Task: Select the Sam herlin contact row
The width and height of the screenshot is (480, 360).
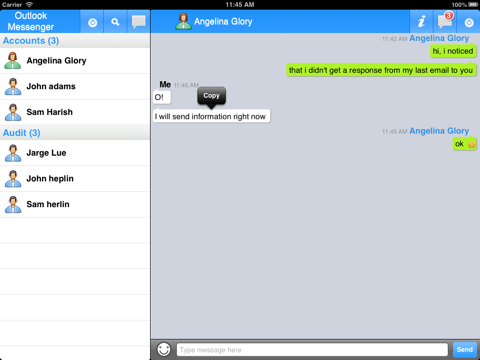Action: [x=75, y=204]
